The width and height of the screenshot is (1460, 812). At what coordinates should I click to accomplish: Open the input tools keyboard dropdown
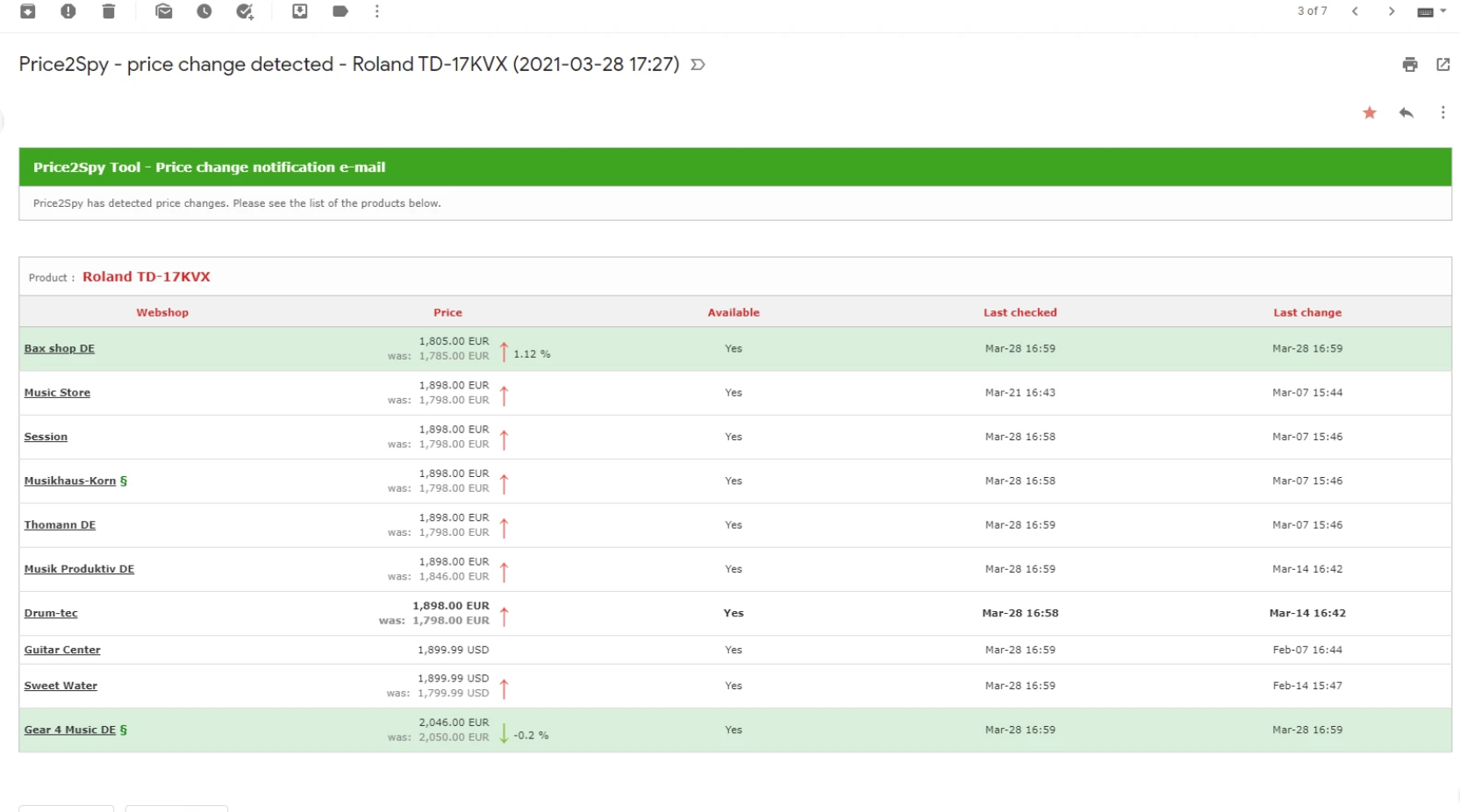click(x=1431, y=12)
